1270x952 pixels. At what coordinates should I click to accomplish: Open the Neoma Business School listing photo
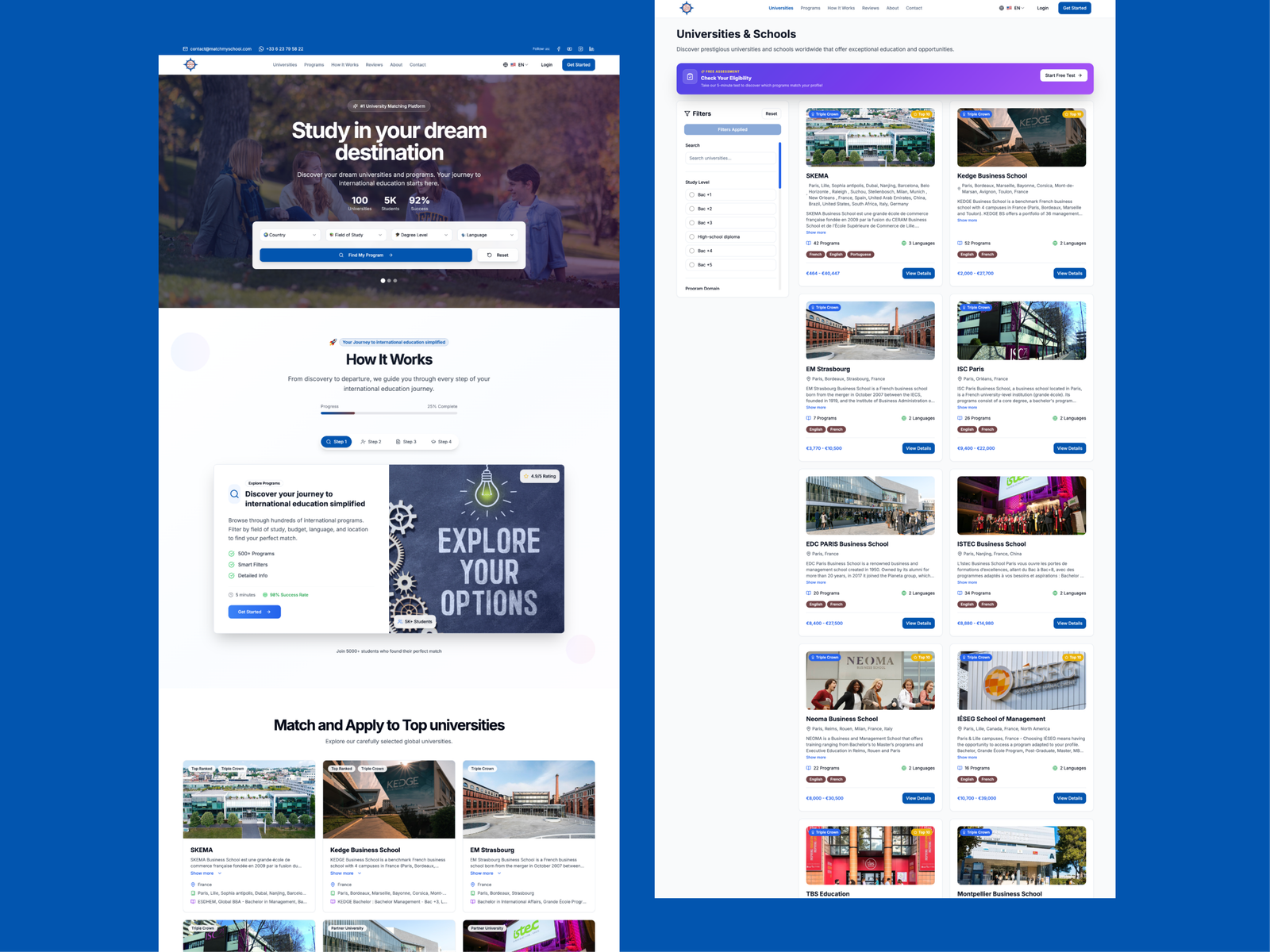[870, 681]
